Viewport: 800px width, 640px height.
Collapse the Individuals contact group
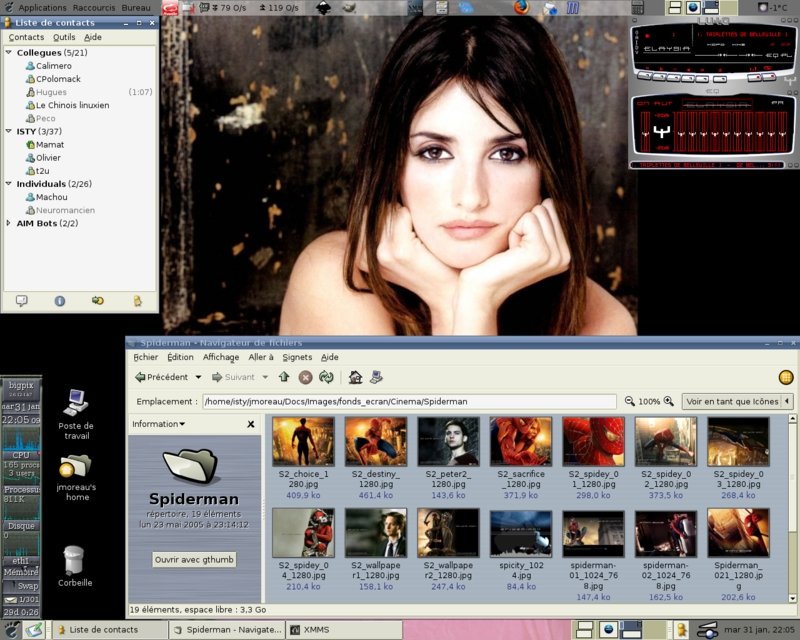pos(9,184)
